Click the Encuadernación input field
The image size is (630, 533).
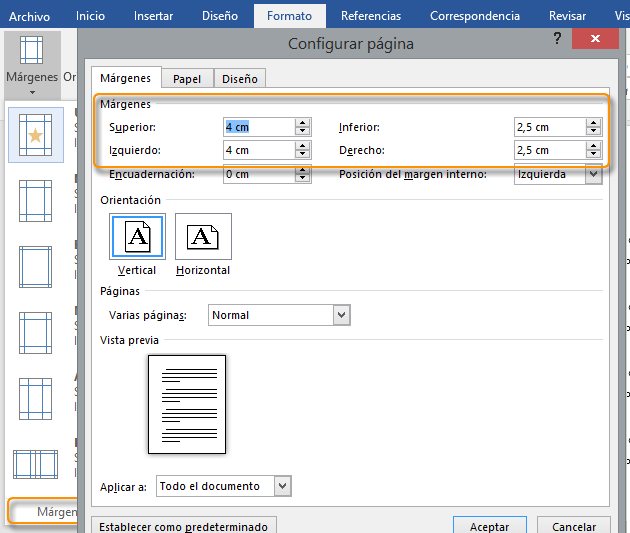click(x=259, y=174)
